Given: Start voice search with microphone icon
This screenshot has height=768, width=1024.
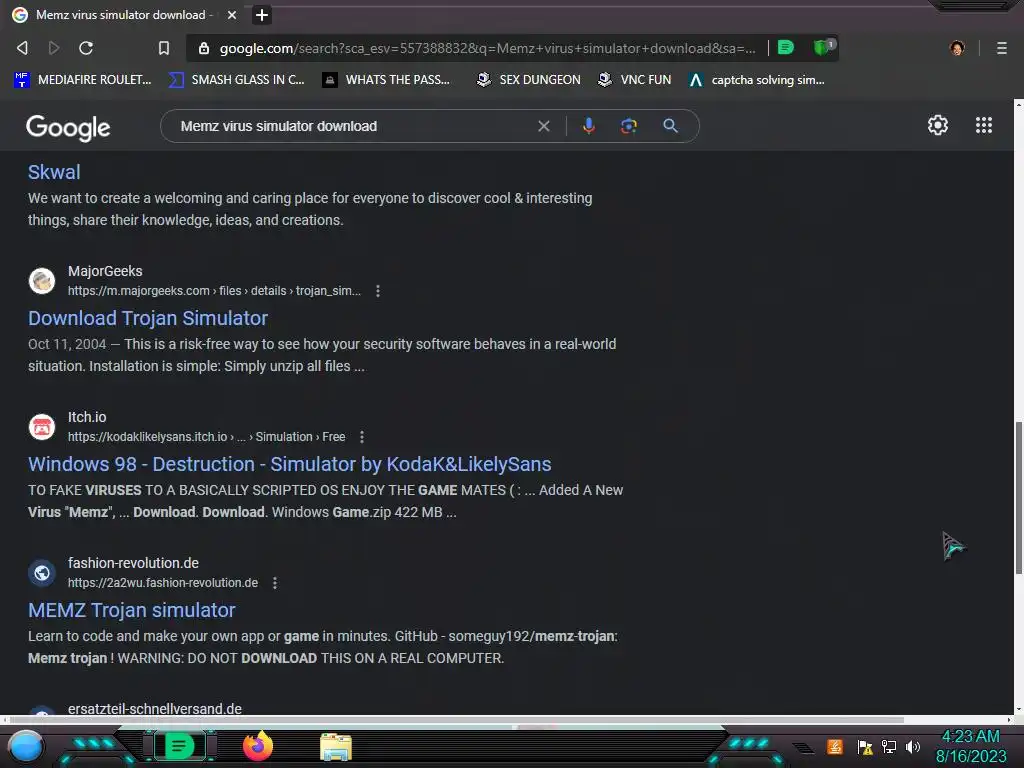Looking at the screenshot, I should point(588,126).
